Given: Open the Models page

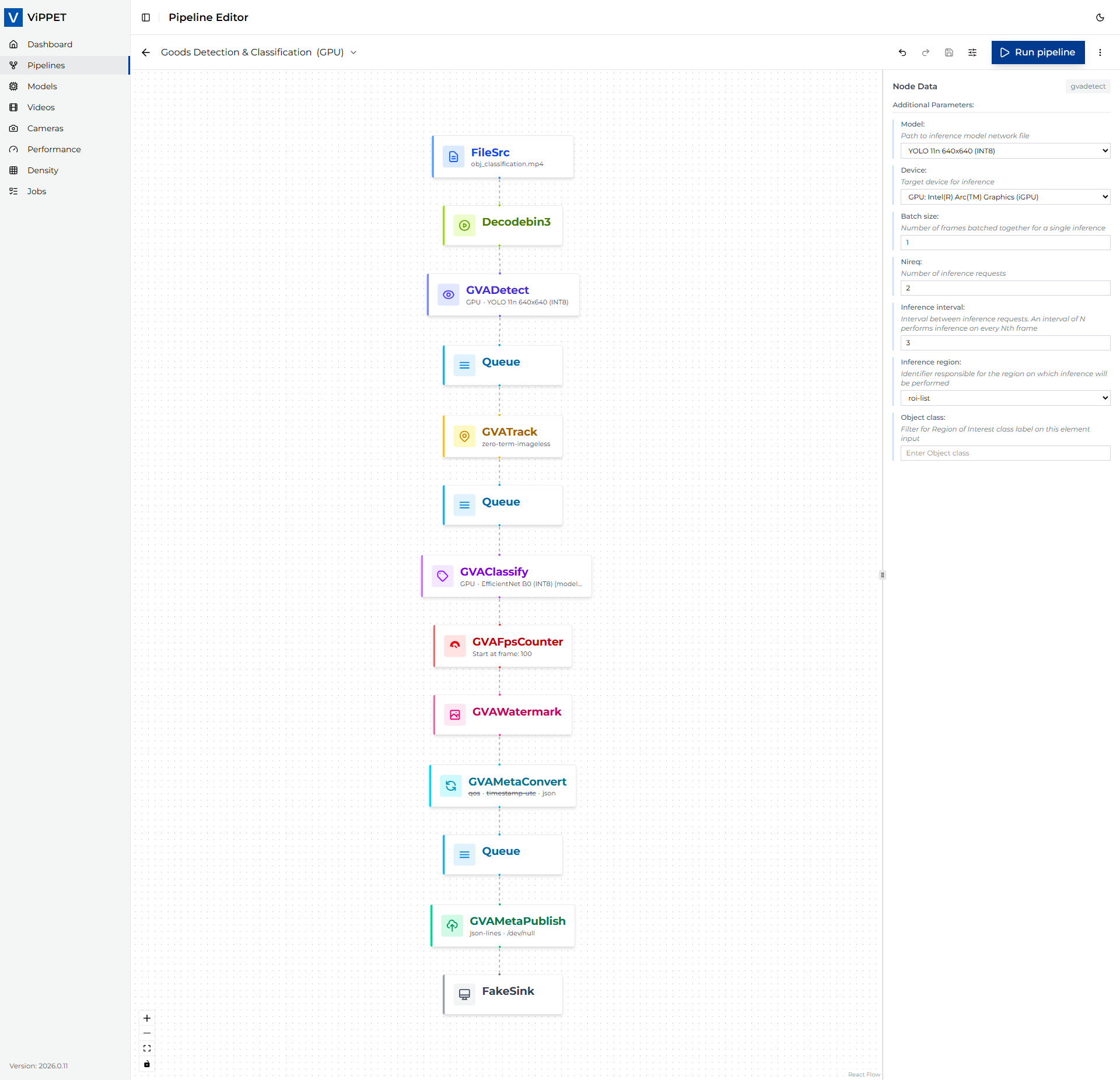Looking at the screenshot, I should coord(64,86).
